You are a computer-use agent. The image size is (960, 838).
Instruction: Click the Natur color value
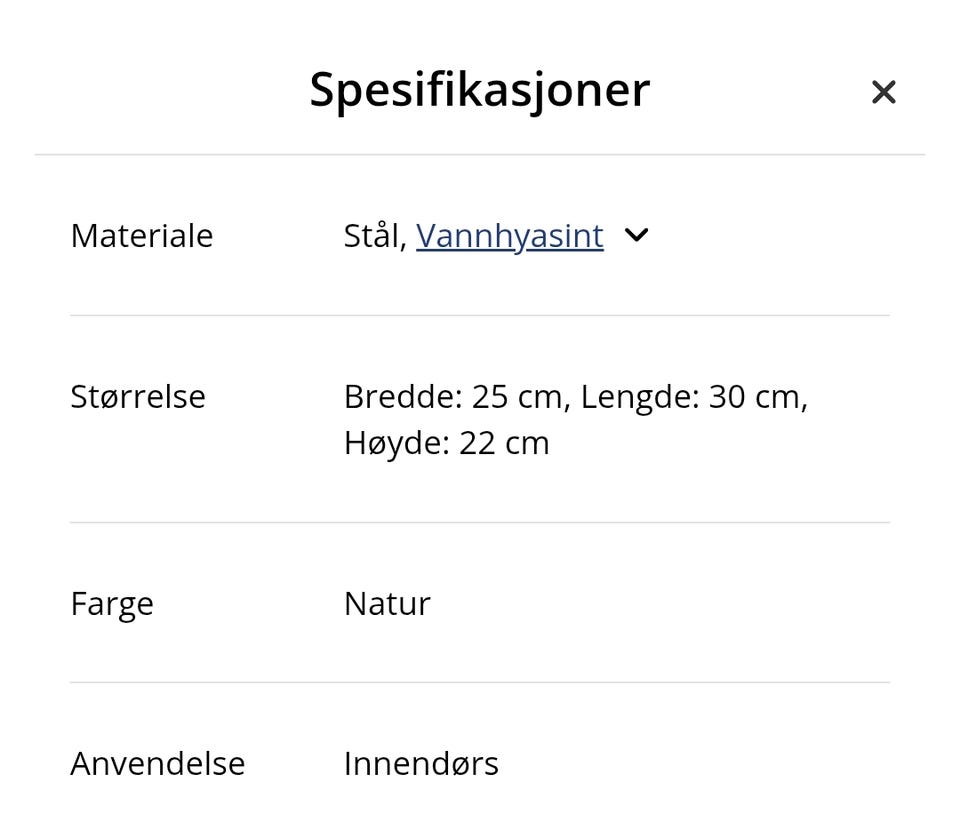tap(387, 603)
